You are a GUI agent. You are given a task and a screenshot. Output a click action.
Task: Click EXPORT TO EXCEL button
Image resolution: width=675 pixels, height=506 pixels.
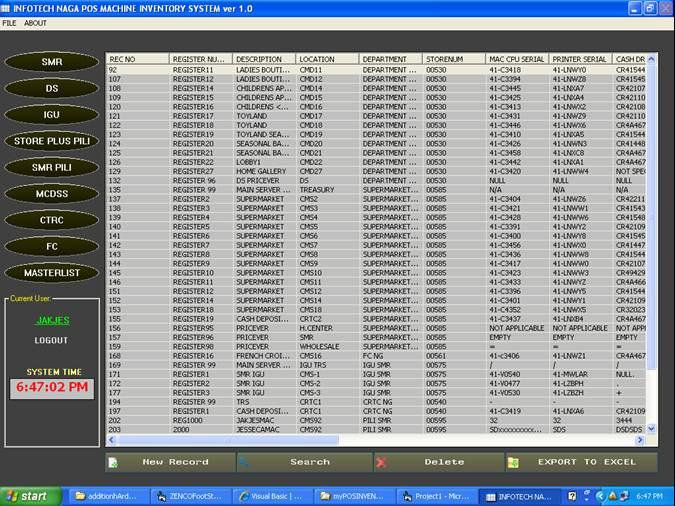tap(581, 463)
